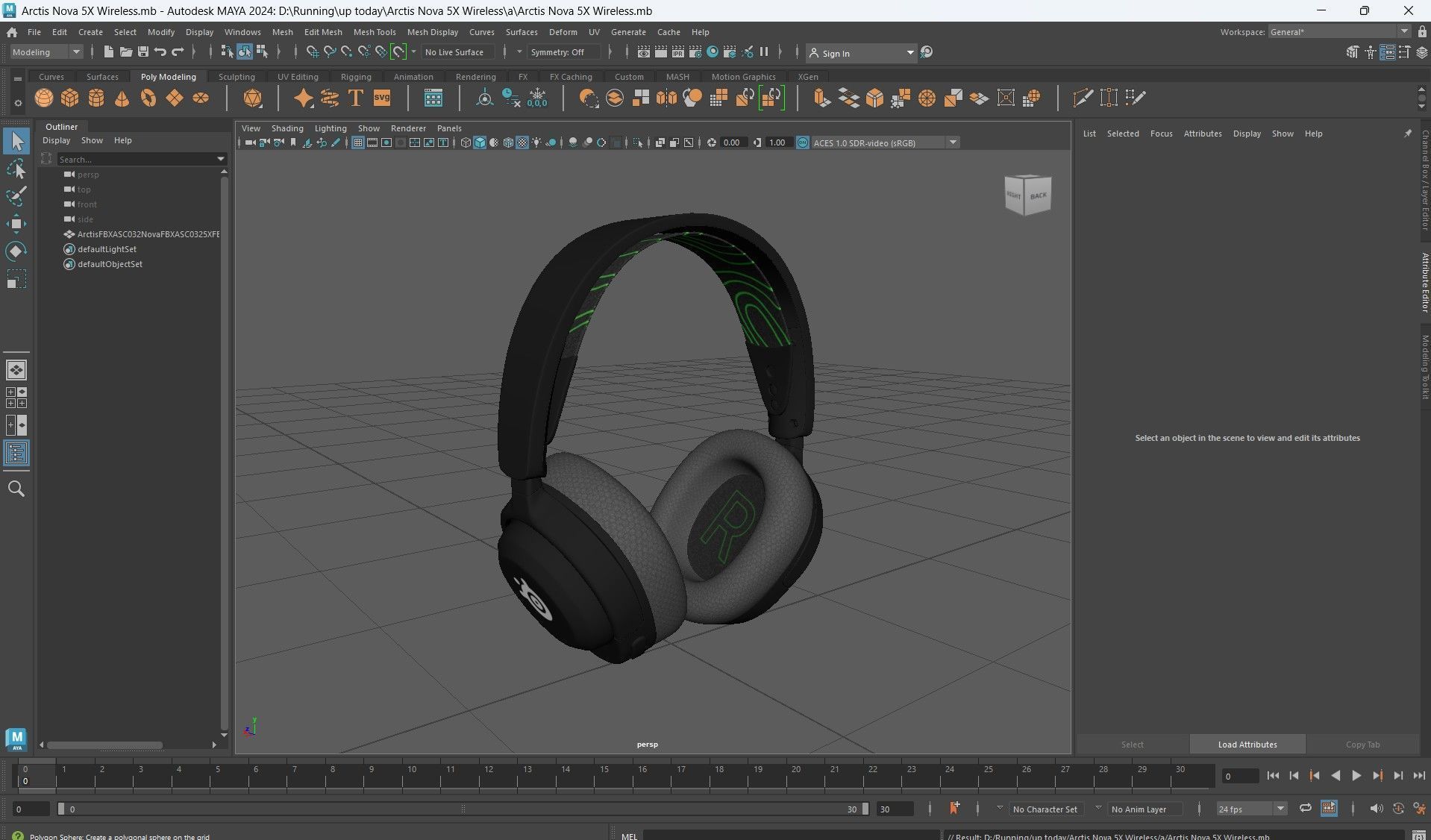The height and width of the screenshot is (840, 1431).
Task: Activate the Select tool arrow
Action: pyautogui.click(x=16, y=141)
